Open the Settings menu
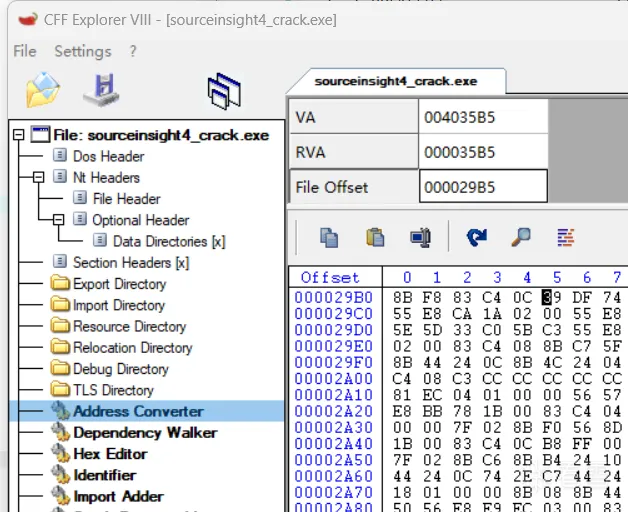 click(83, 51)
